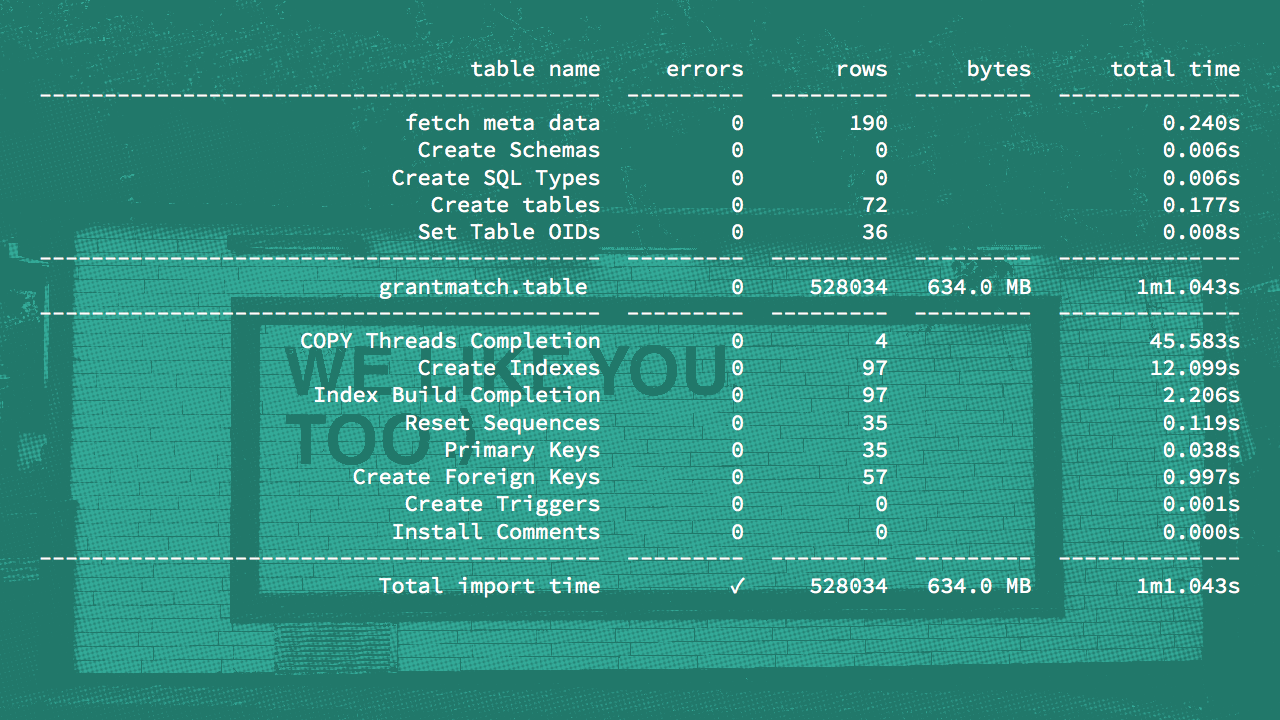Select the 'Create Indexes' row label
The height and width of the screenshot is (720, 1280).
508,368
